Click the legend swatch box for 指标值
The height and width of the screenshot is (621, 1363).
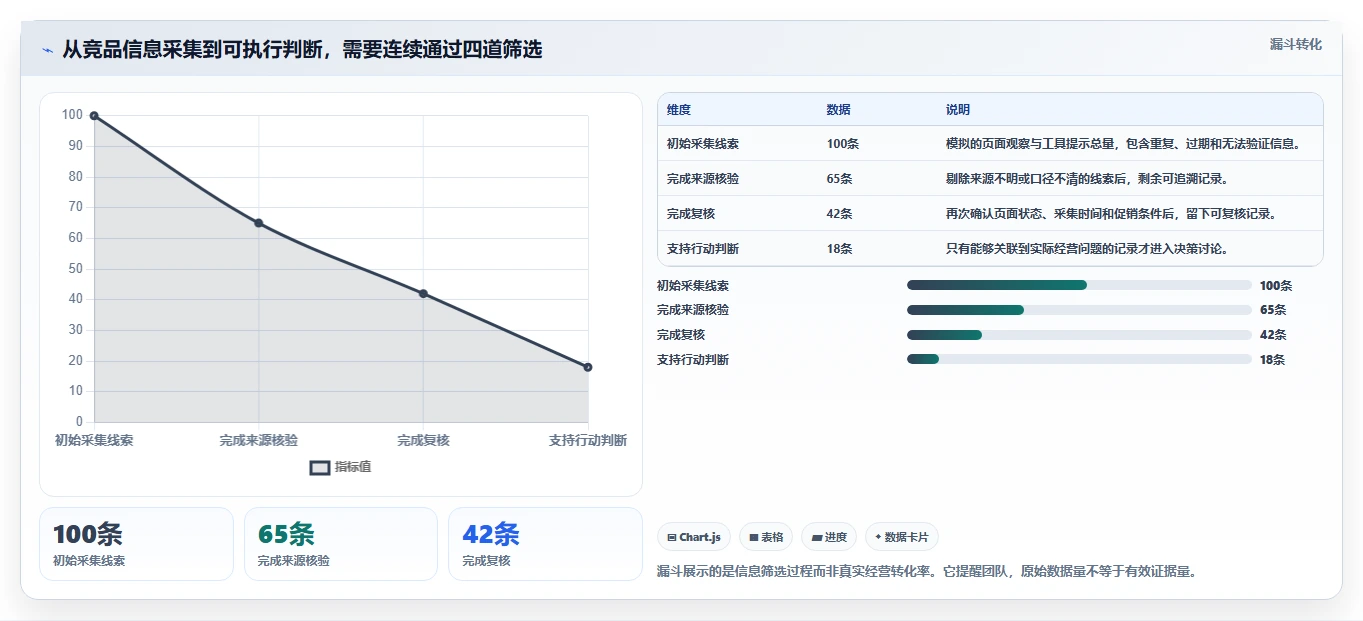(x=320, y=467)
